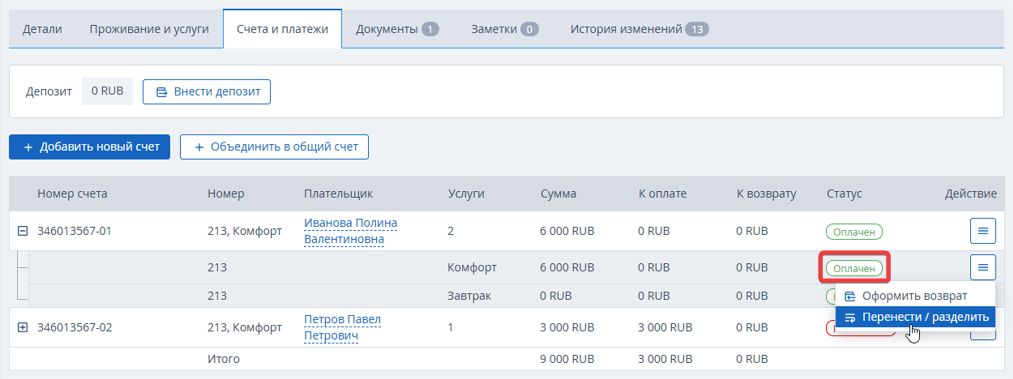Open the action menu for Комфорт service row
Image resolution: width=1013 pixels, height=379 pixels.
click(x=983, y=267)
